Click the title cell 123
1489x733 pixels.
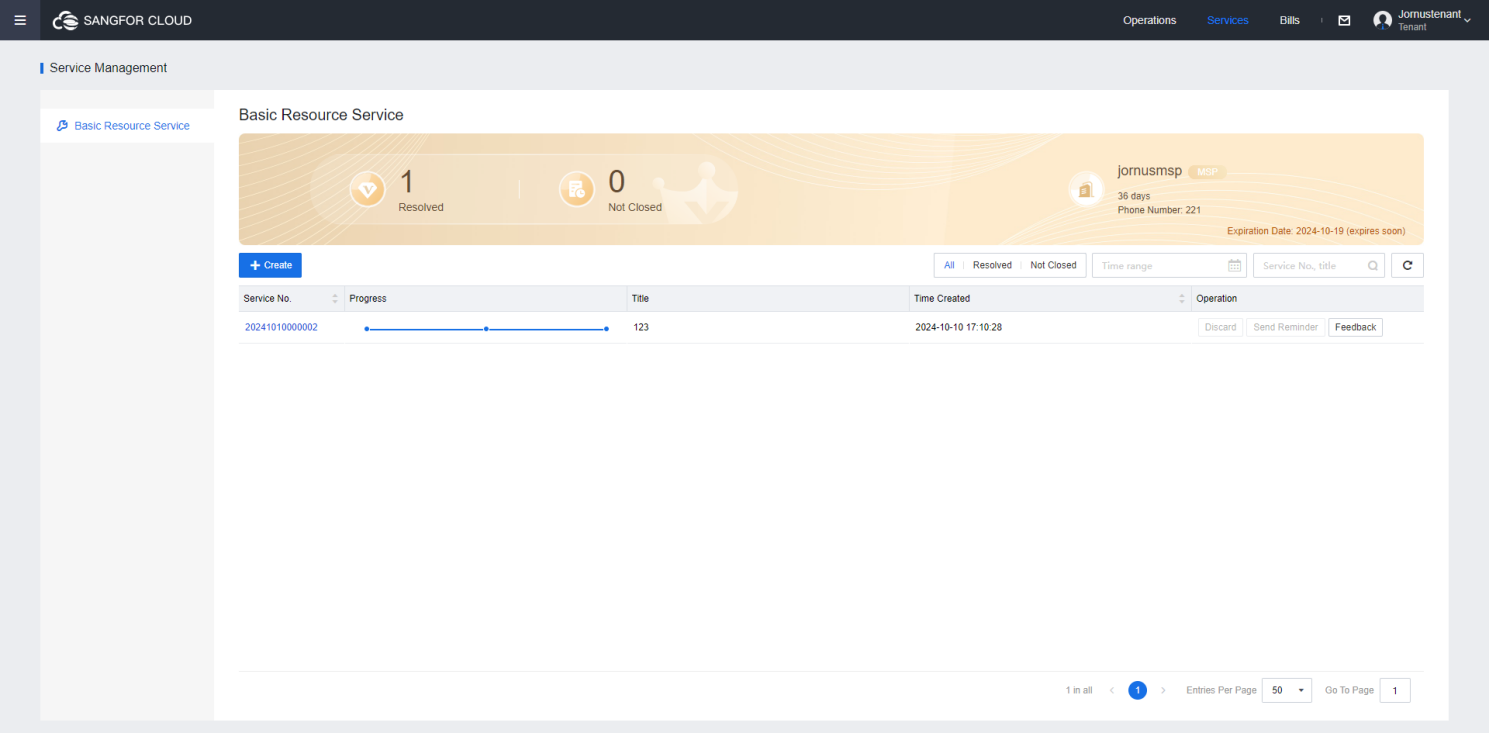tap(641, 327)
